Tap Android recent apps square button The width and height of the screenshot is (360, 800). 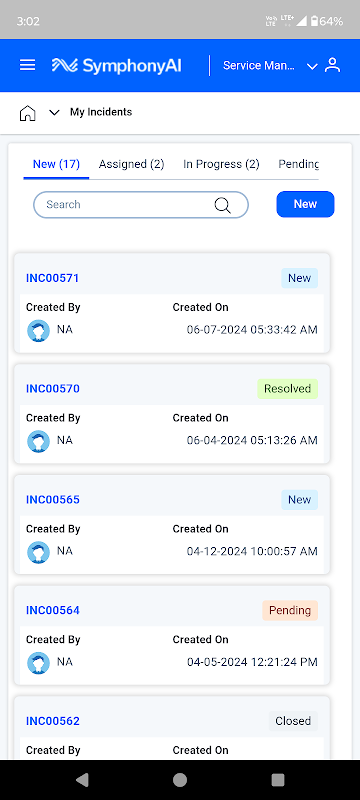[278, 779]
